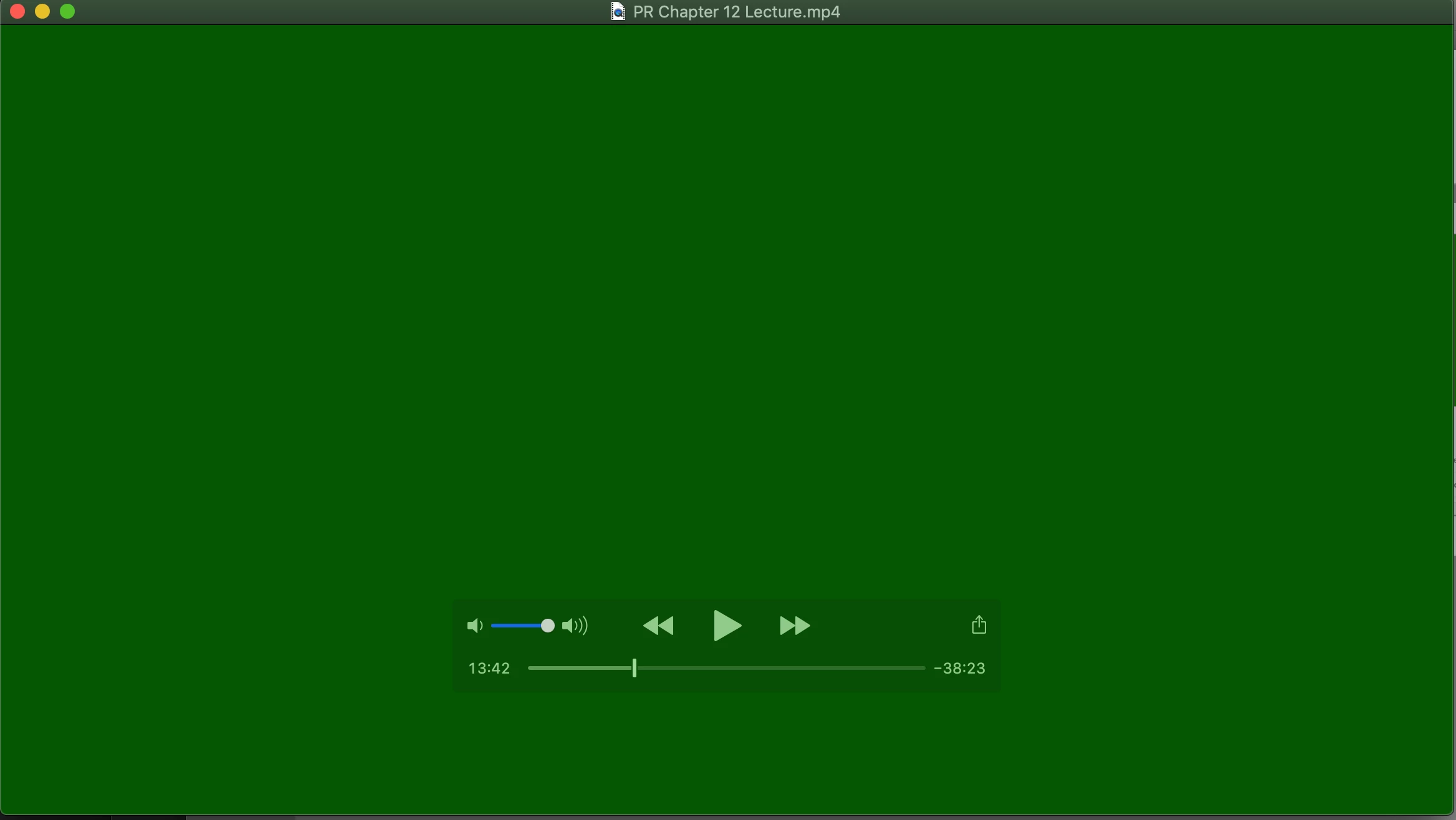1456x820 pixels.
Task: Toggle the remaining time -38:23 display
Action: [960, 669]
